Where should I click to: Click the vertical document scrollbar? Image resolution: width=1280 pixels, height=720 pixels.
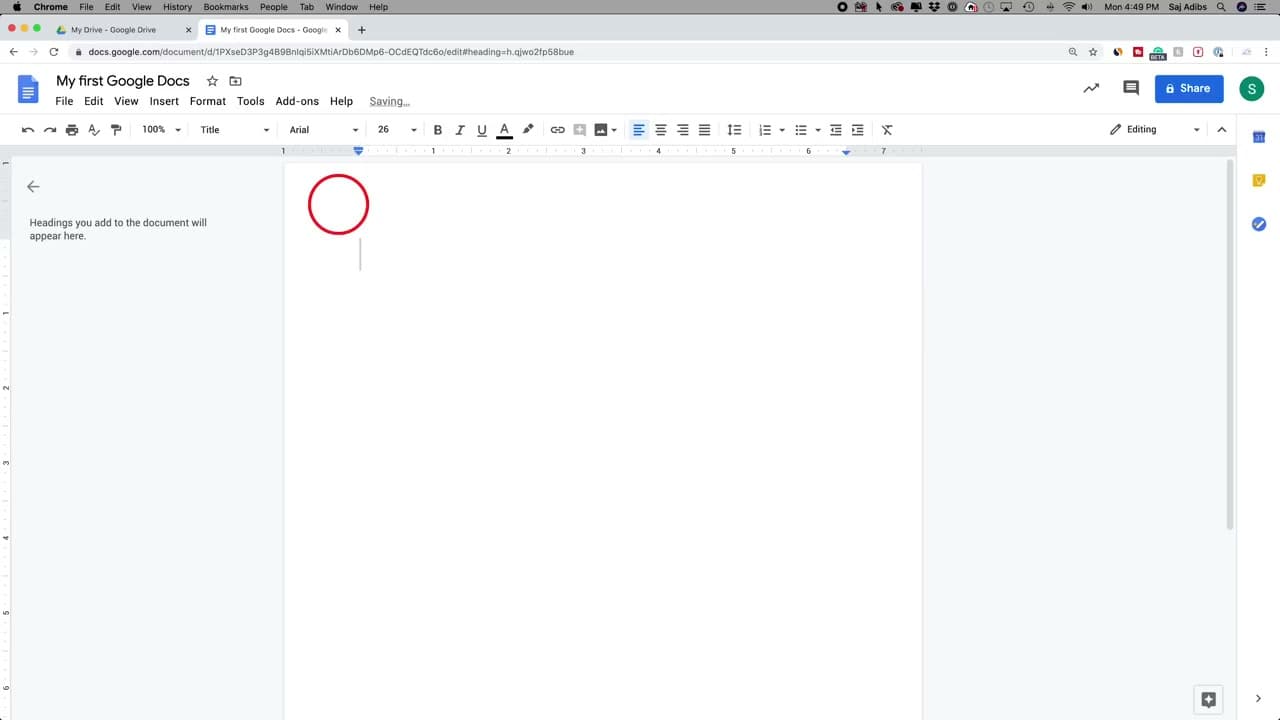tap(1230, 345)
